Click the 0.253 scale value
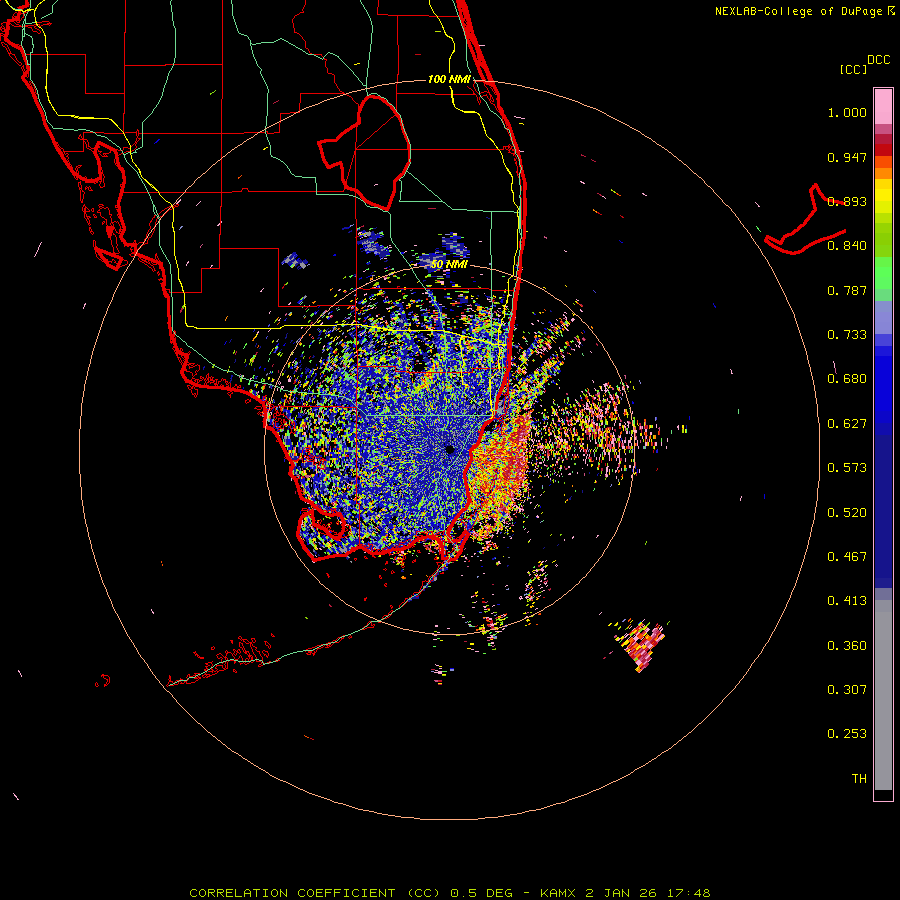Image resolution: width=900 pixels, height=900 pixels. tap(847, 734)
